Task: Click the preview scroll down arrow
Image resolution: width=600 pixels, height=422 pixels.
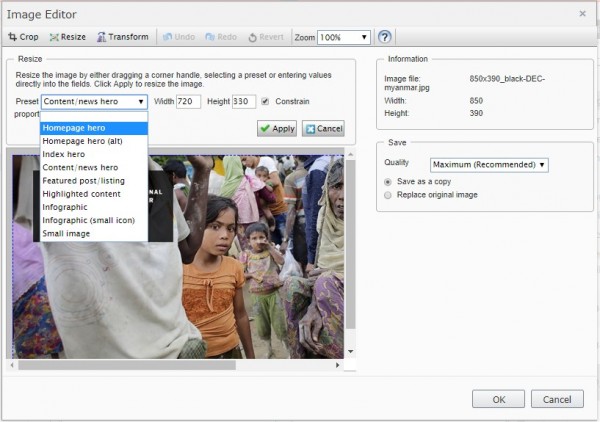Action: [351, 352]
